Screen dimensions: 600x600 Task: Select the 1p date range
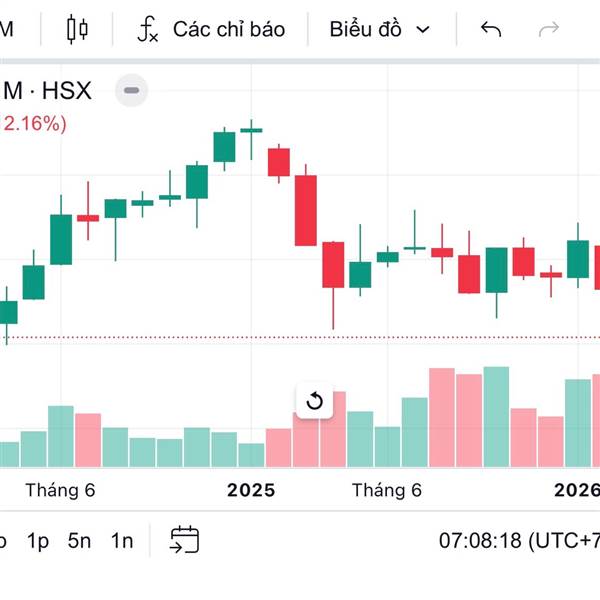pos(38,541)
